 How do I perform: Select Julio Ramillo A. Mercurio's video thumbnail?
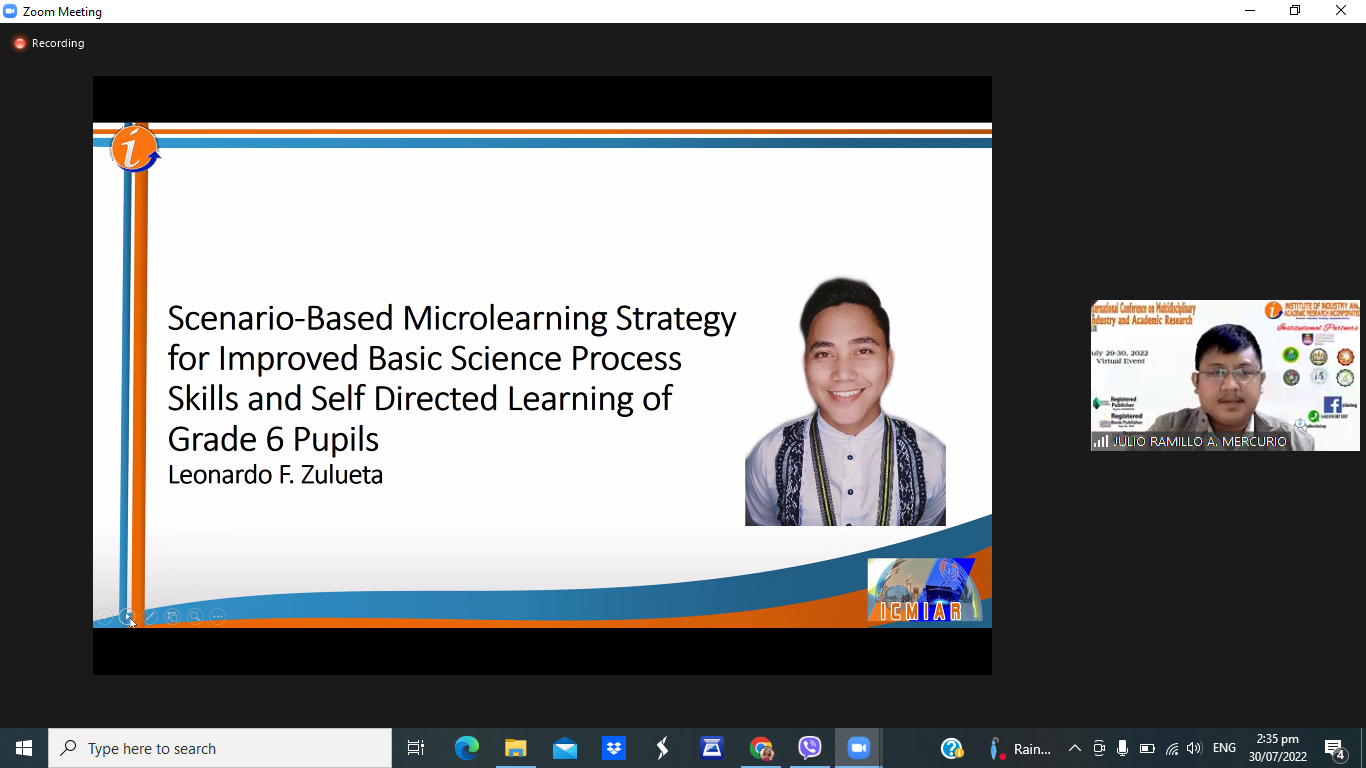pyautogui.click(x=1225, y=375)
